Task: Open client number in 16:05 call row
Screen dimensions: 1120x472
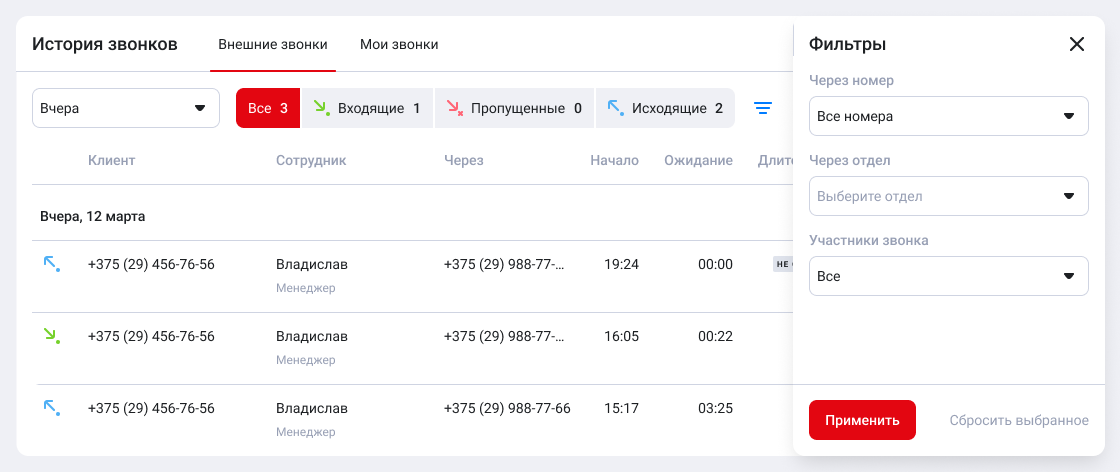Action: point(151,336)
